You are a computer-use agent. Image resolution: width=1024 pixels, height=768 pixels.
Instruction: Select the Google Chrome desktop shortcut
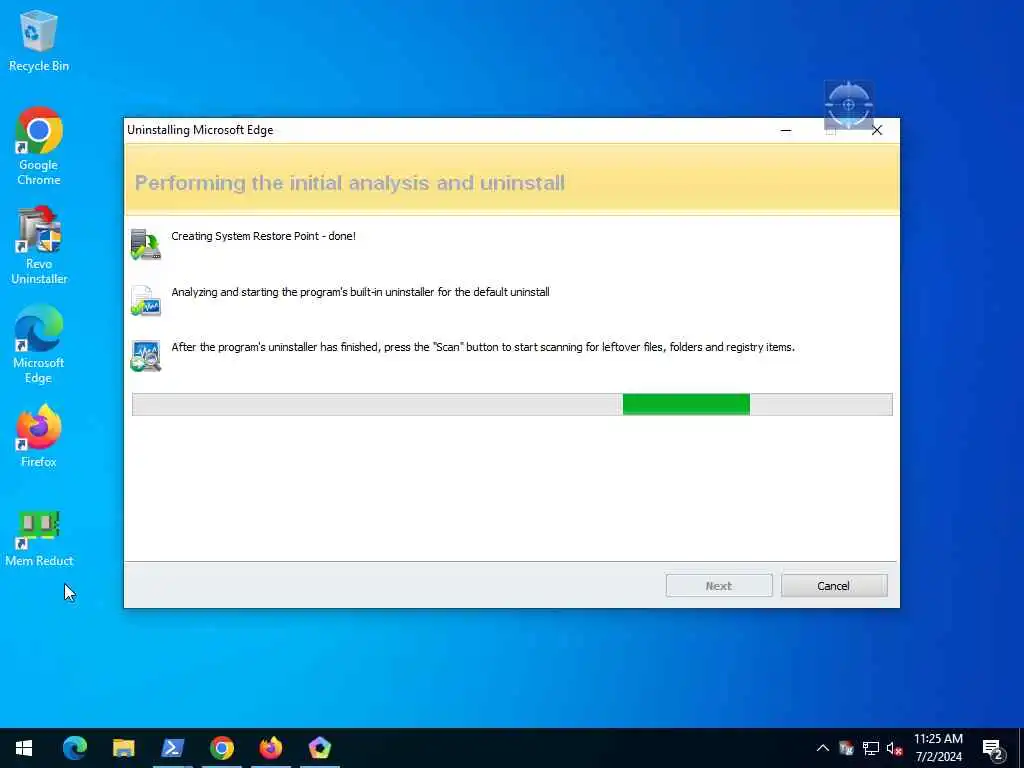pyautogui.click(x=39, y=146)
